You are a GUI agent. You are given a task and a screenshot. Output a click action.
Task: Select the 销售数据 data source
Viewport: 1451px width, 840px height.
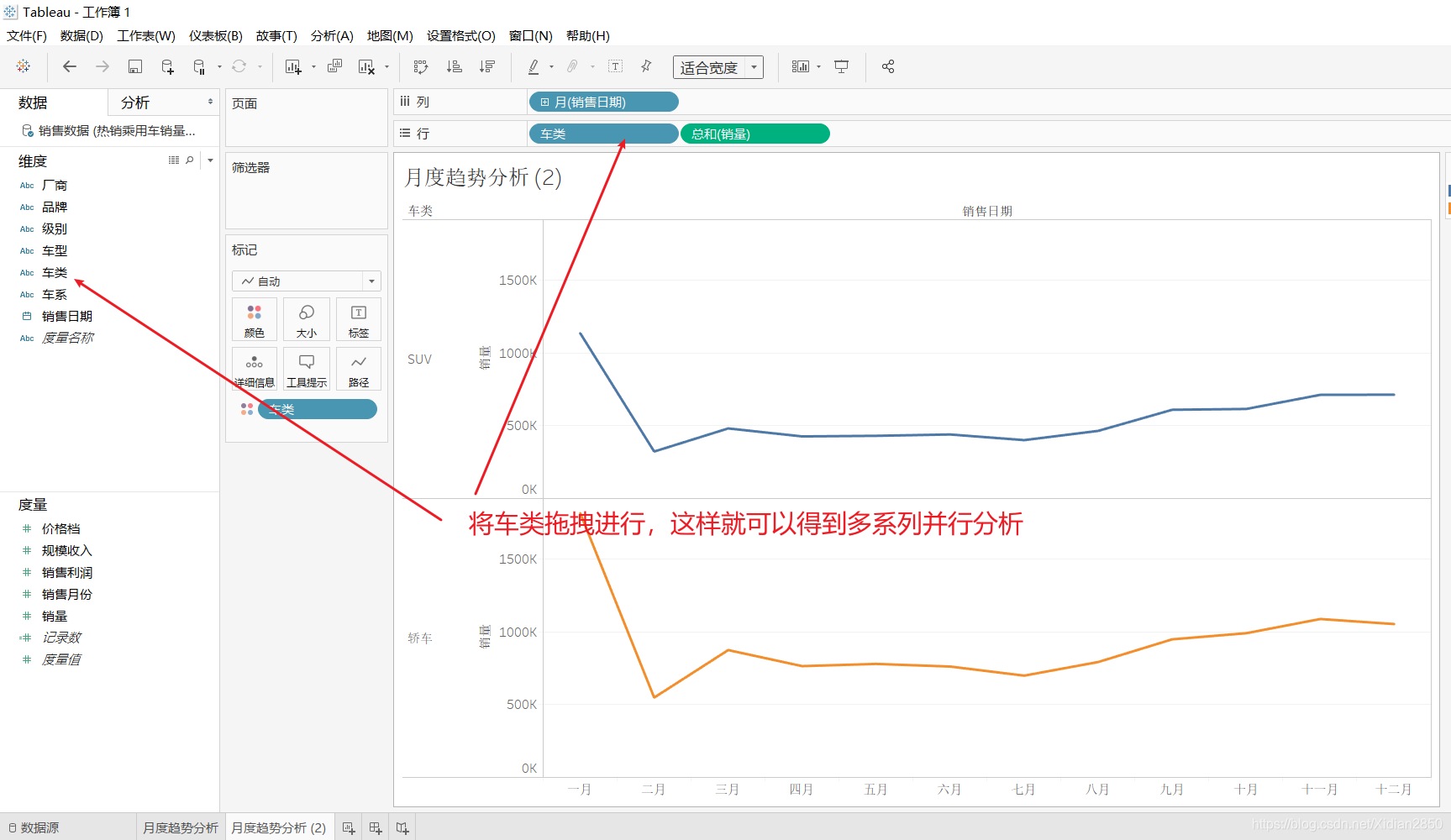[109, 131]
